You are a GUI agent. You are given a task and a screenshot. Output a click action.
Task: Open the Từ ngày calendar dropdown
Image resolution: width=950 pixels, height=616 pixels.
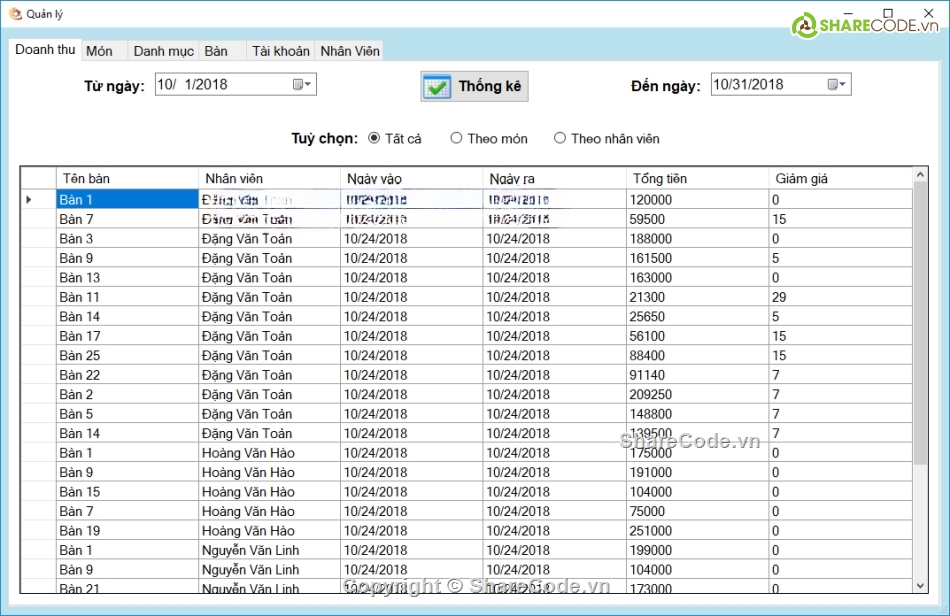point(302,84)
